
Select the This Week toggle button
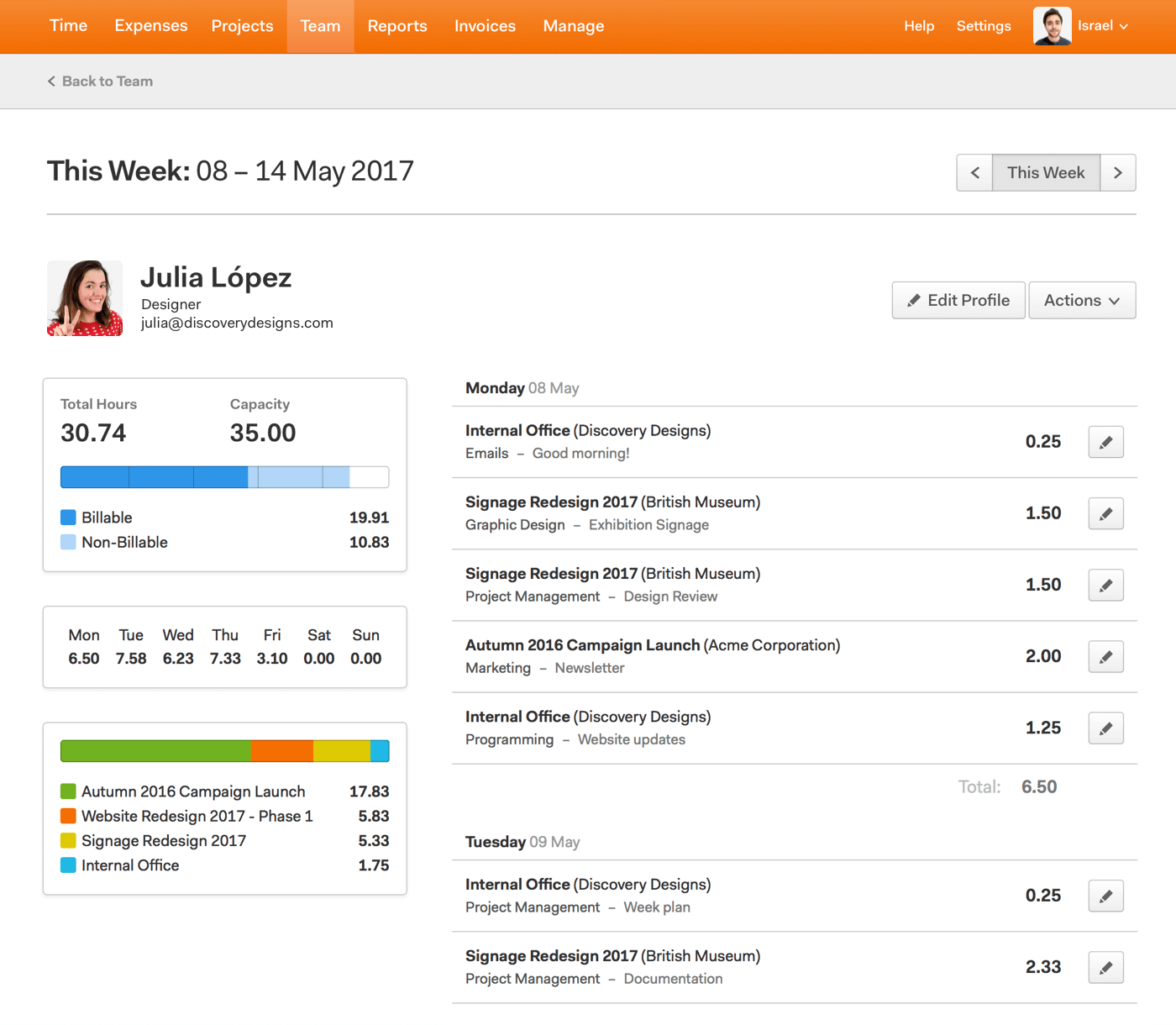coord(1046,172)
